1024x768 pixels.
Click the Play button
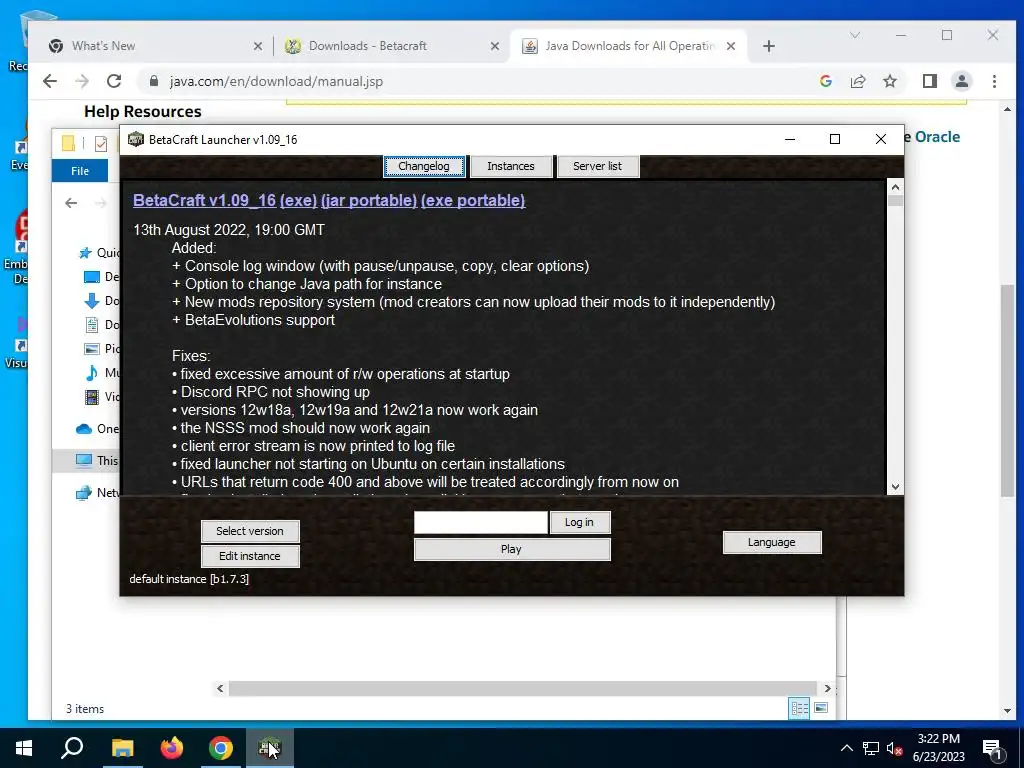(x=512, y=549)
